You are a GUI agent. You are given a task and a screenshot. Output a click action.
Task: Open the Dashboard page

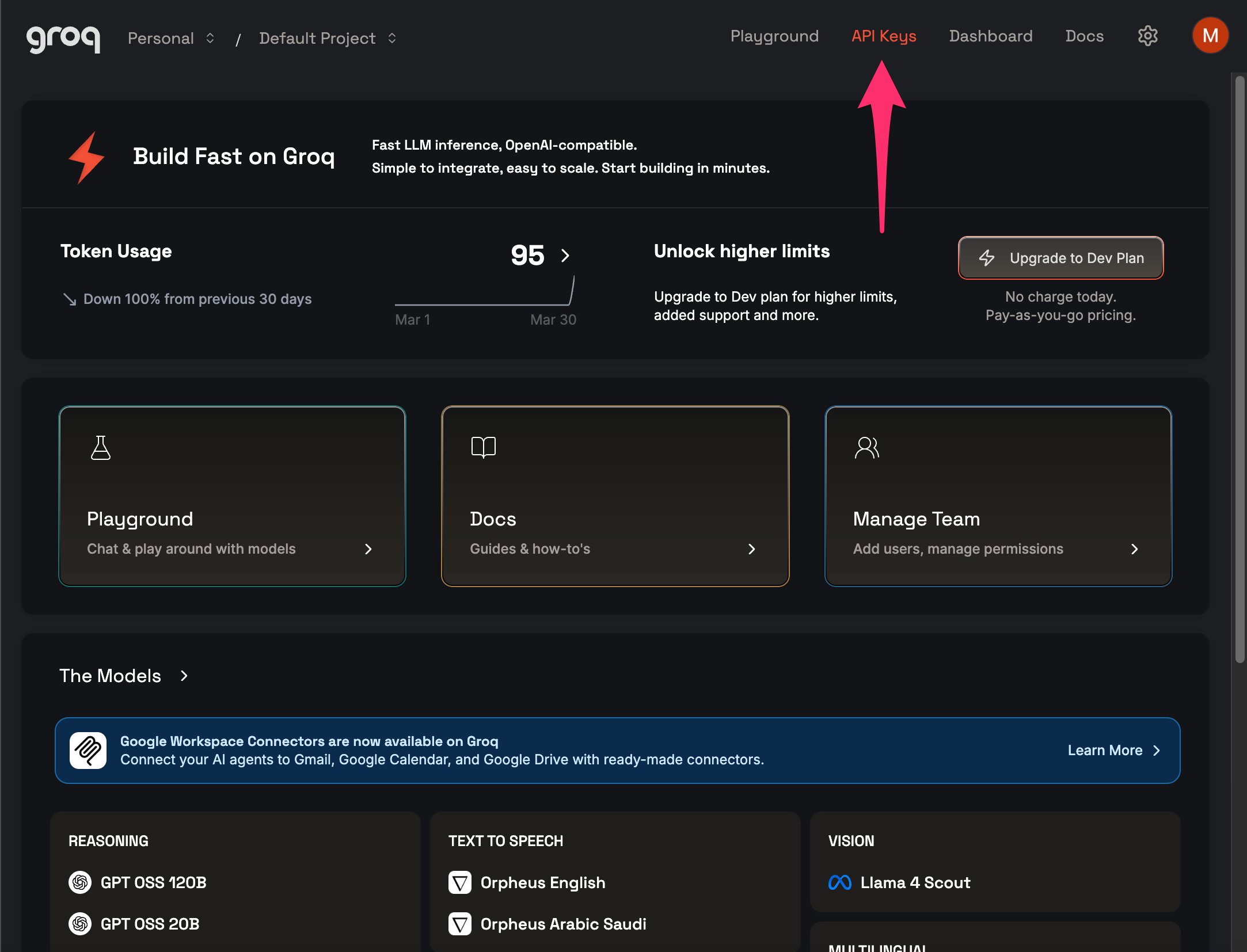pos(991,36)
